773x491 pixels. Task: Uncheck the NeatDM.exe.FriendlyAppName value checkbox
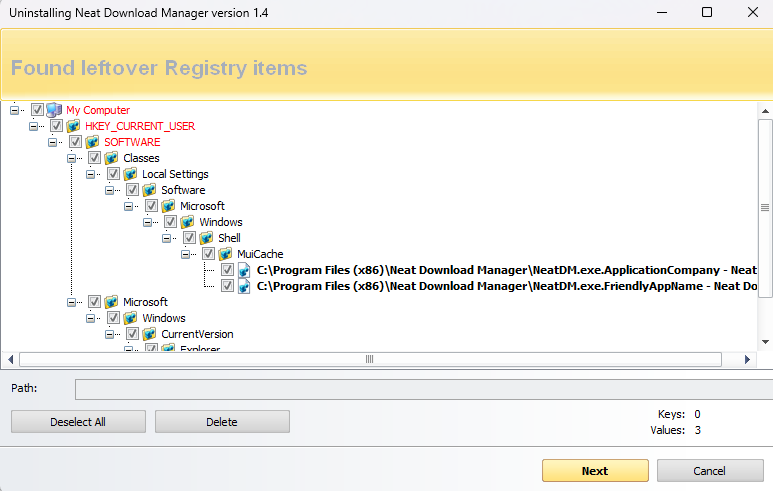[x=228, y=286]
